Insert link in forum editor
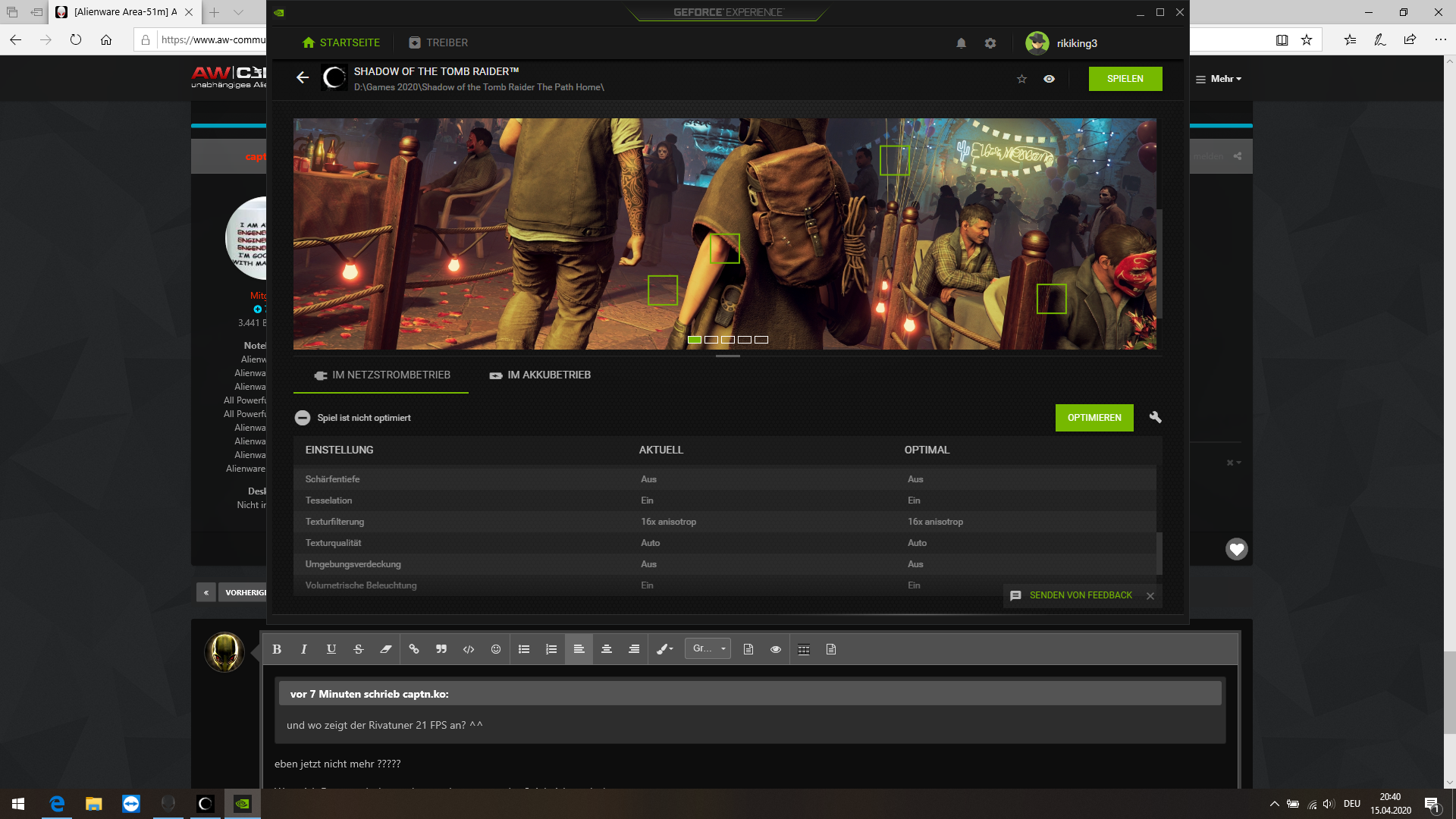Viewport: 1456px width, 819px height. [414, 649]
